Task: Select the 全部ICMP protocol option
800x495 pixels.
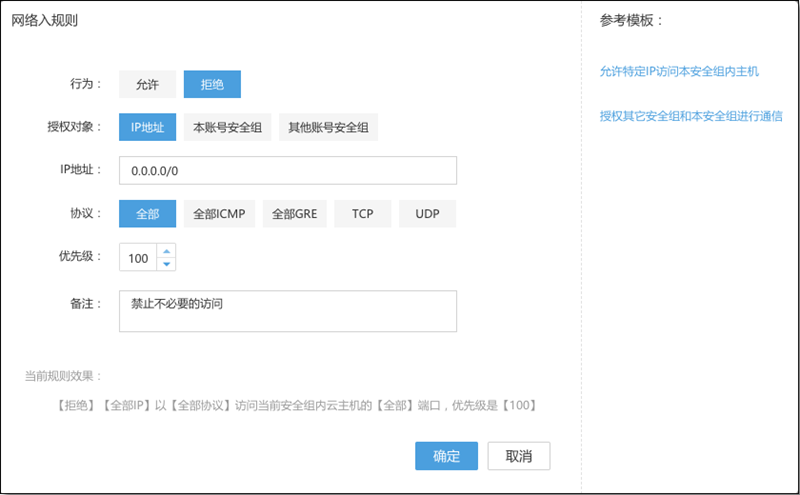Action: pos(219,214)
